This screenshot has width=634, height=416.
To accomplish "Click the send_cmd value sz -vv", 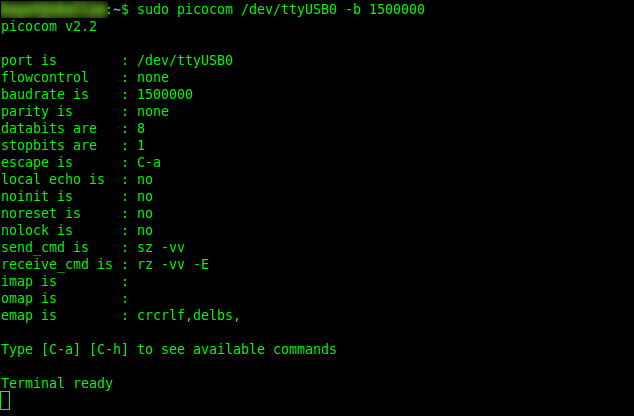I will click(161, 247).
